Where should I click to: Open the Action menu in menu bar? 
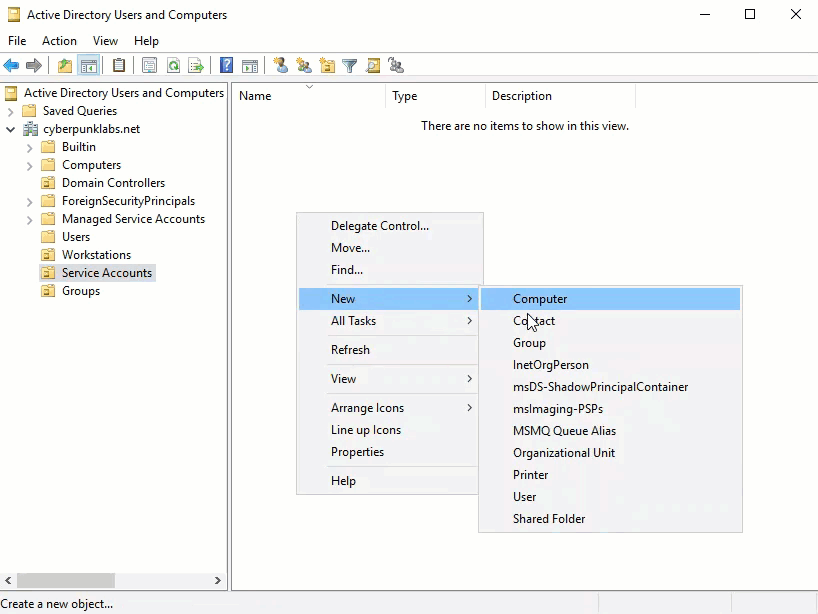59,41
